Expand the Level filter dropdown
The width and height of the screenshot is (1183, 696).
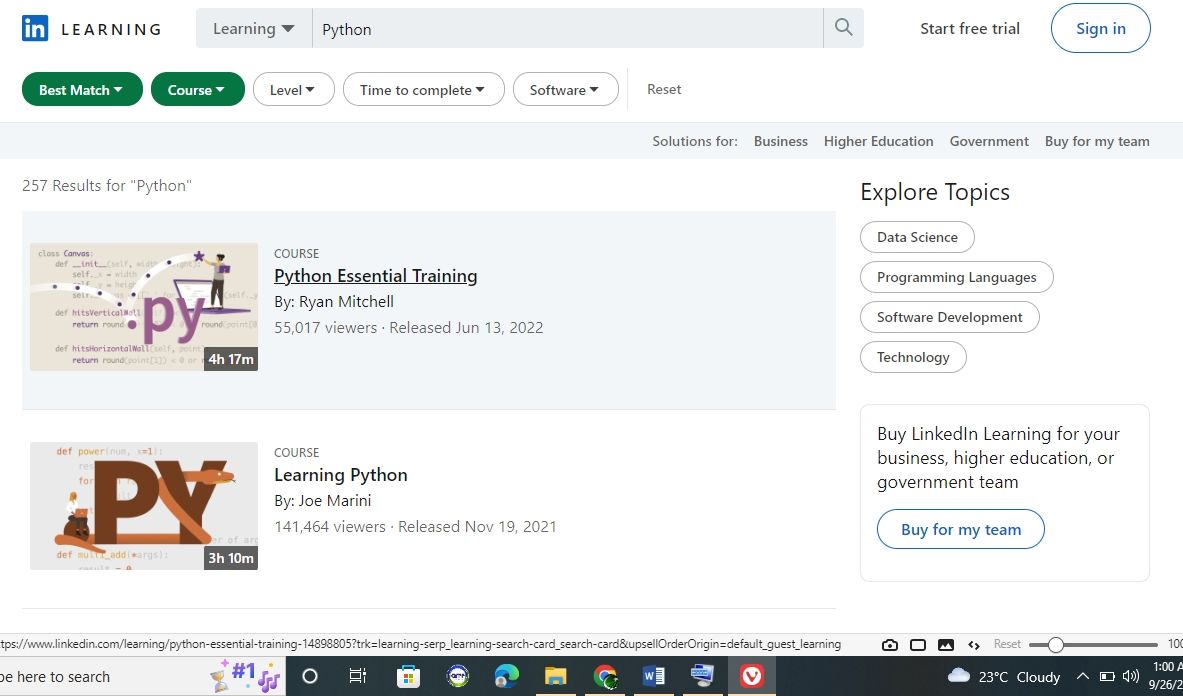click(x=293, y=90)
